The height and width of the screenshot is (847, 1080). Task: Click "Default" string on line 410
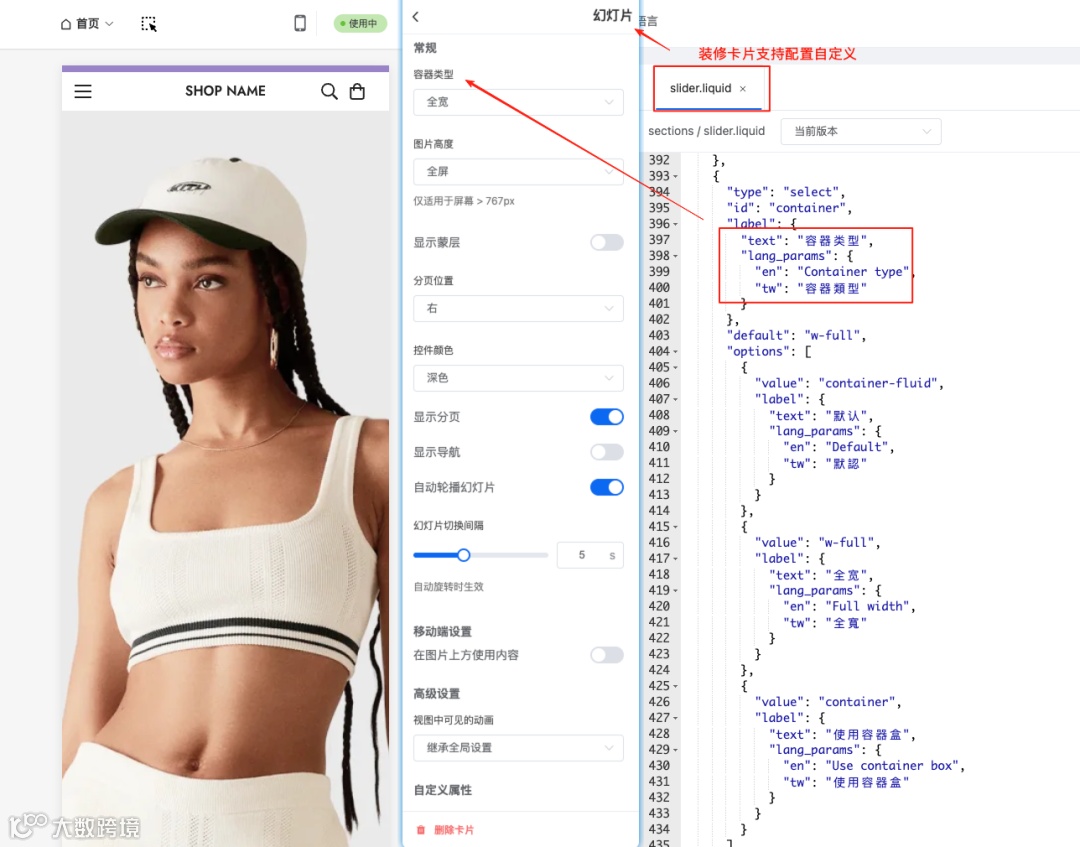856,447
